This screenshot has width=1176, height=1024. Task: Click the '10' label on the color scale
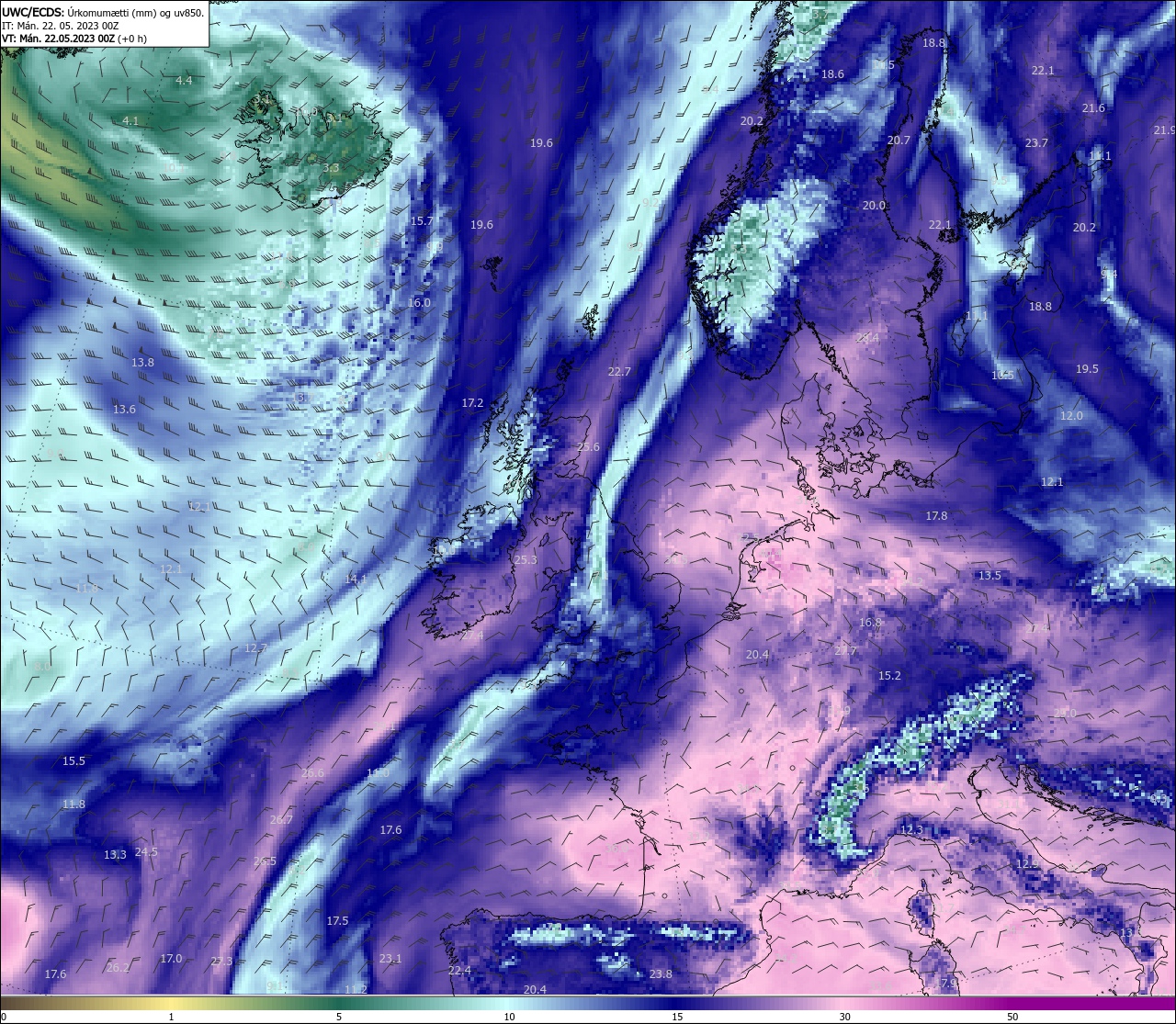509,1017
